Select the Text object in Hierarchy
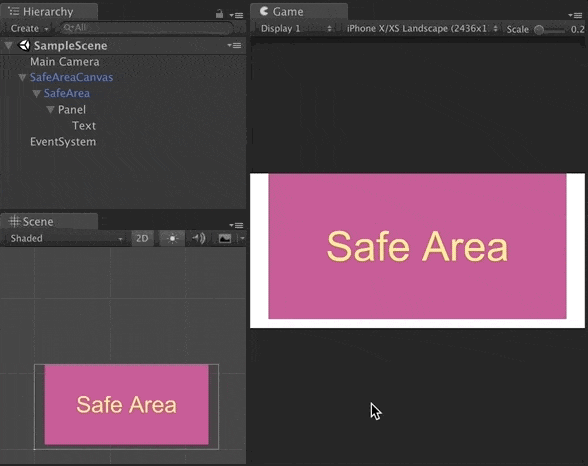The width and height of the screenshot is (588, 466). [x=84, y=126]
